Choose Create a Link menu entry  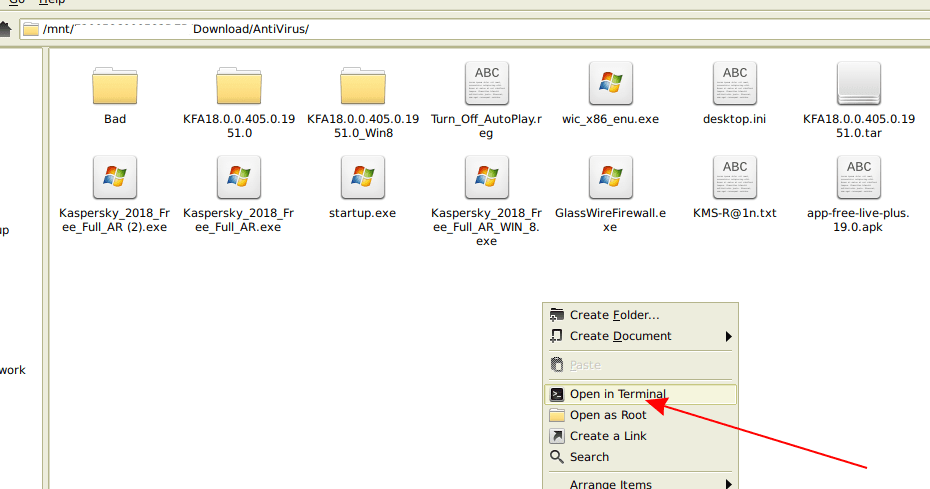[641, 436]
